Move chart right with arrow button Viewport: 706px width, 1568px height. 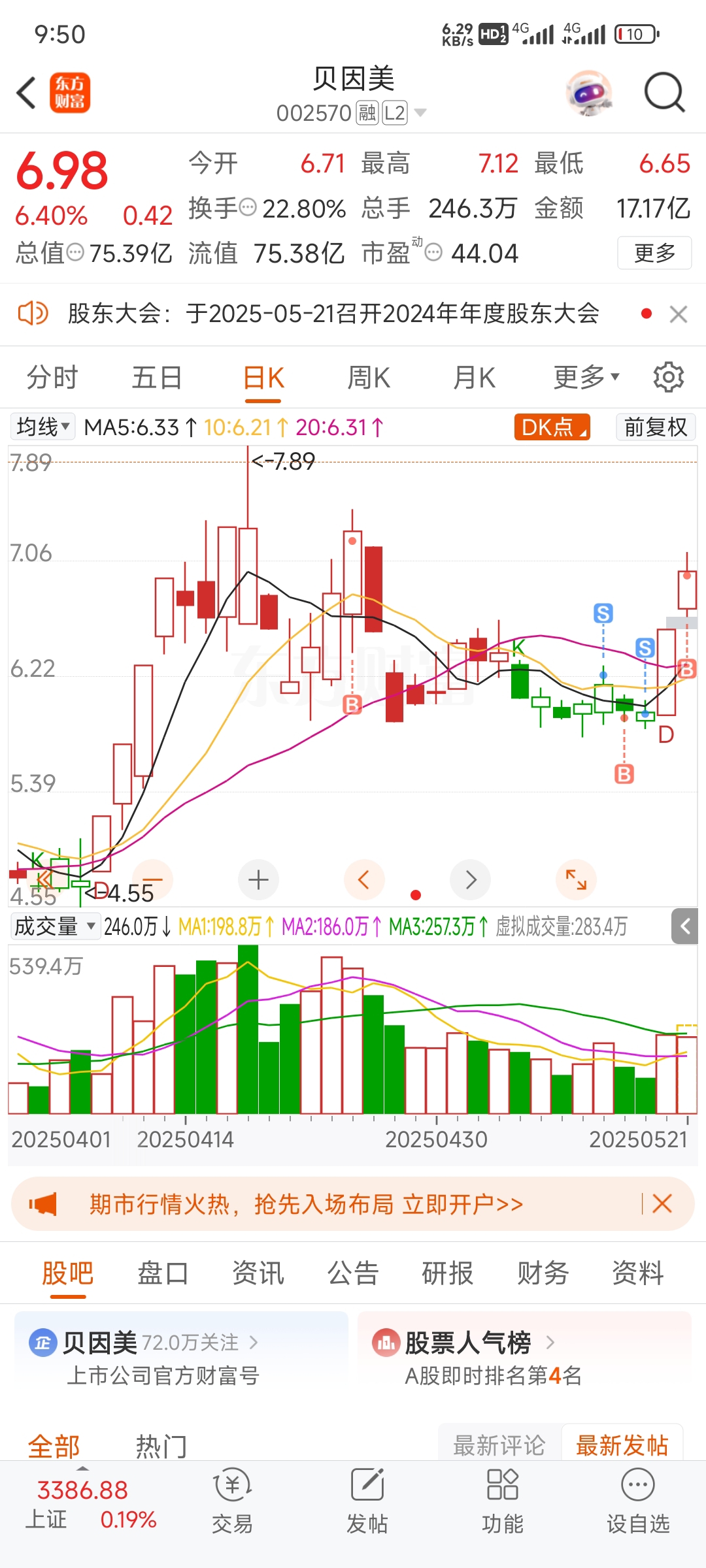[470, 879]
